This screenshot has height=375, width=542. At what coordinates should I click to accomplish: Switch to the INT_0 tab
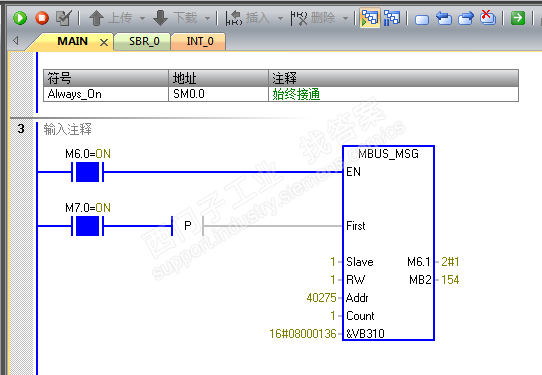200,41
